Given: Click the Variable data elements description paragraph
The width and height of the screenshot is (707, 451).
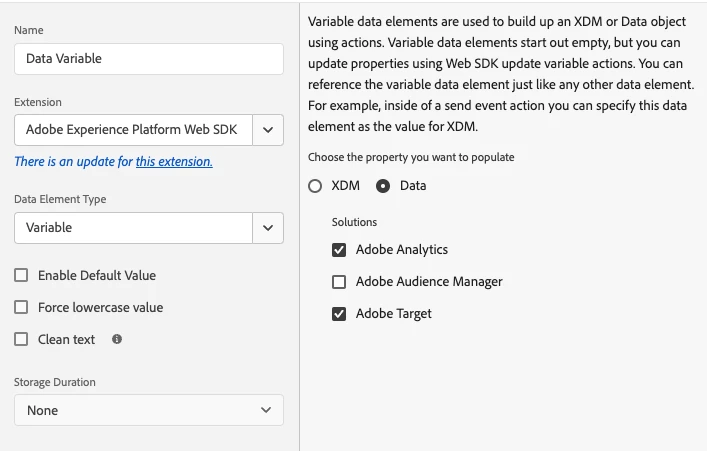Looking at the screenshot, I should 502,75.
